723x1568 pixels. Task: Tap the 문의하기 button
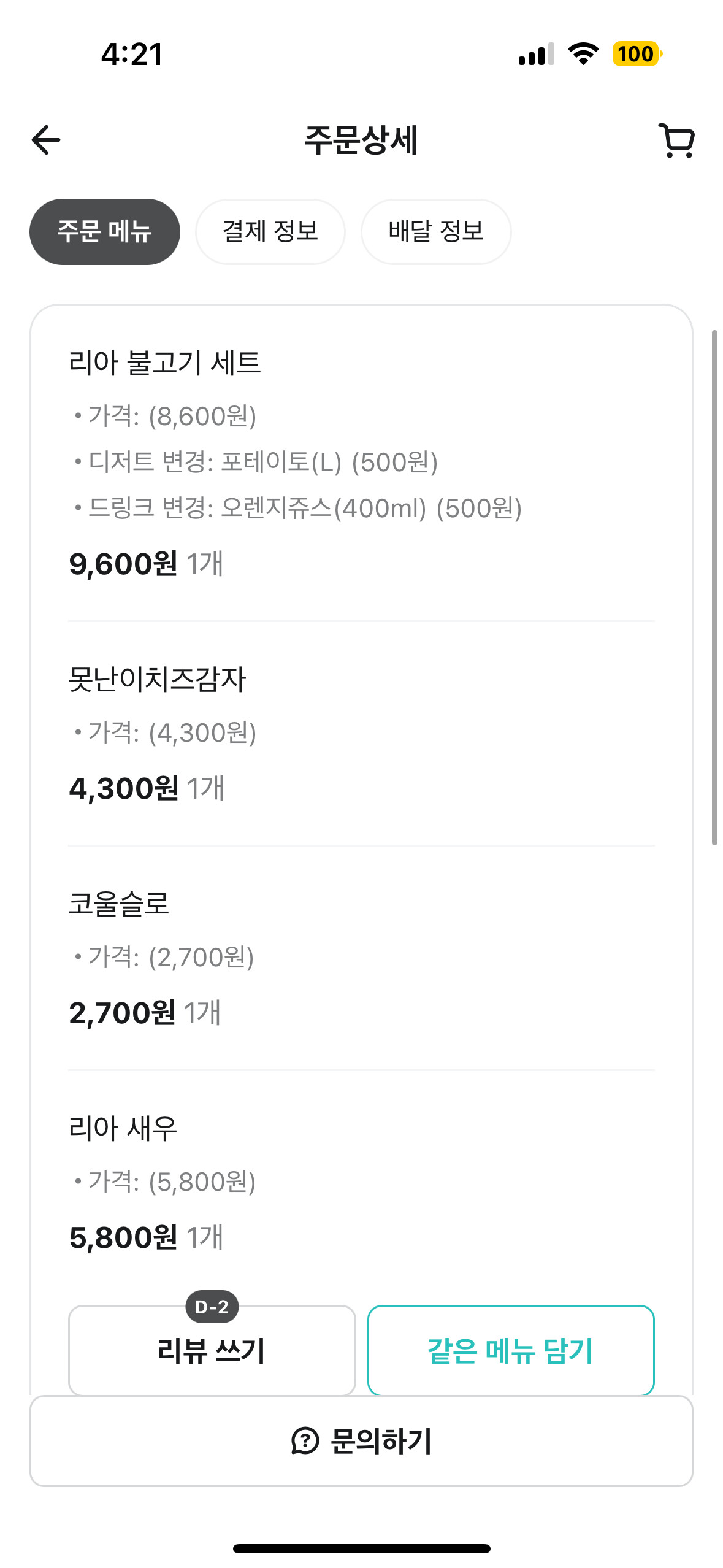(x=361, y=1440)
